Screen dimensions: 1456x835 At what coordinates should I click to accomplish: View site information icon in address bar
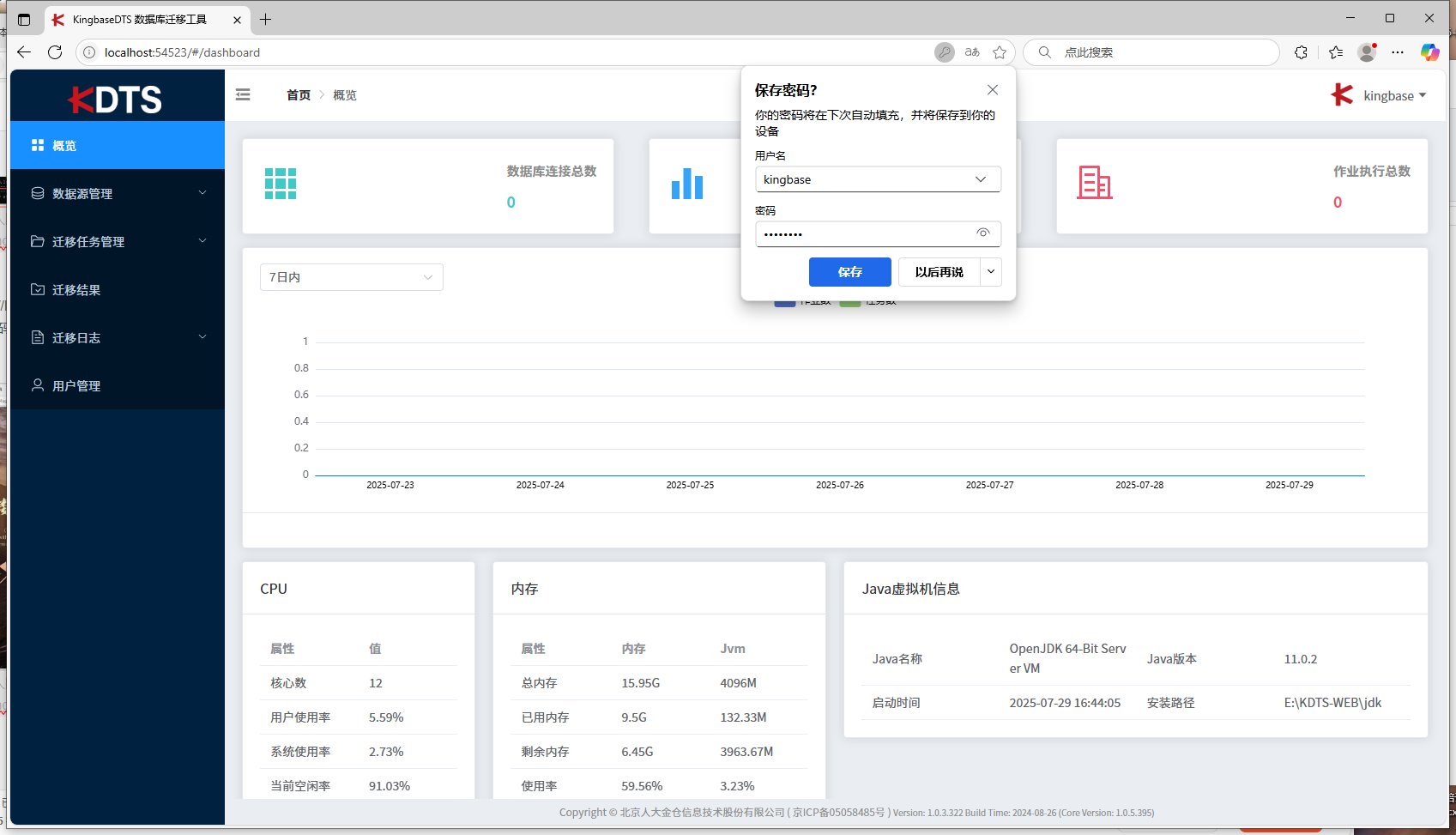point(89,52)
